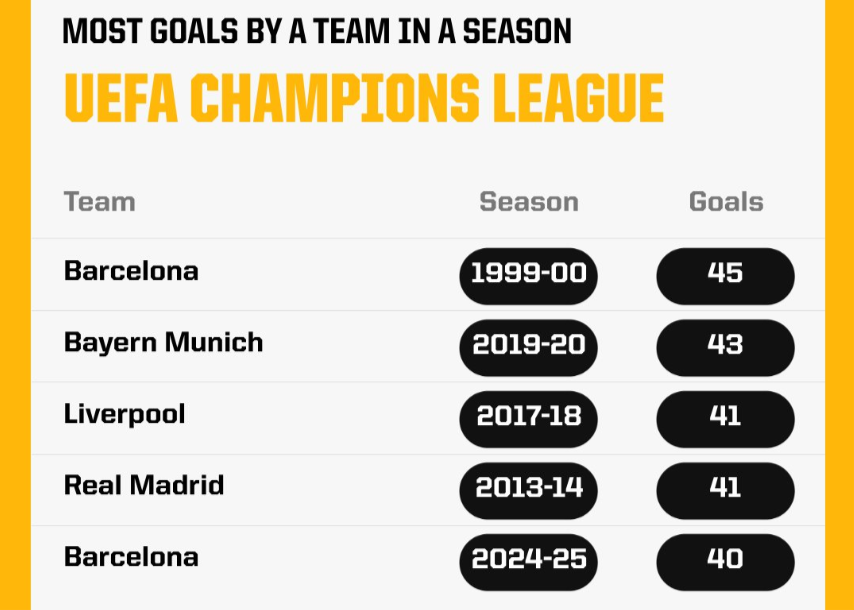
Task: Click the Most Goals By A Team heading
Action: (317, 31)
